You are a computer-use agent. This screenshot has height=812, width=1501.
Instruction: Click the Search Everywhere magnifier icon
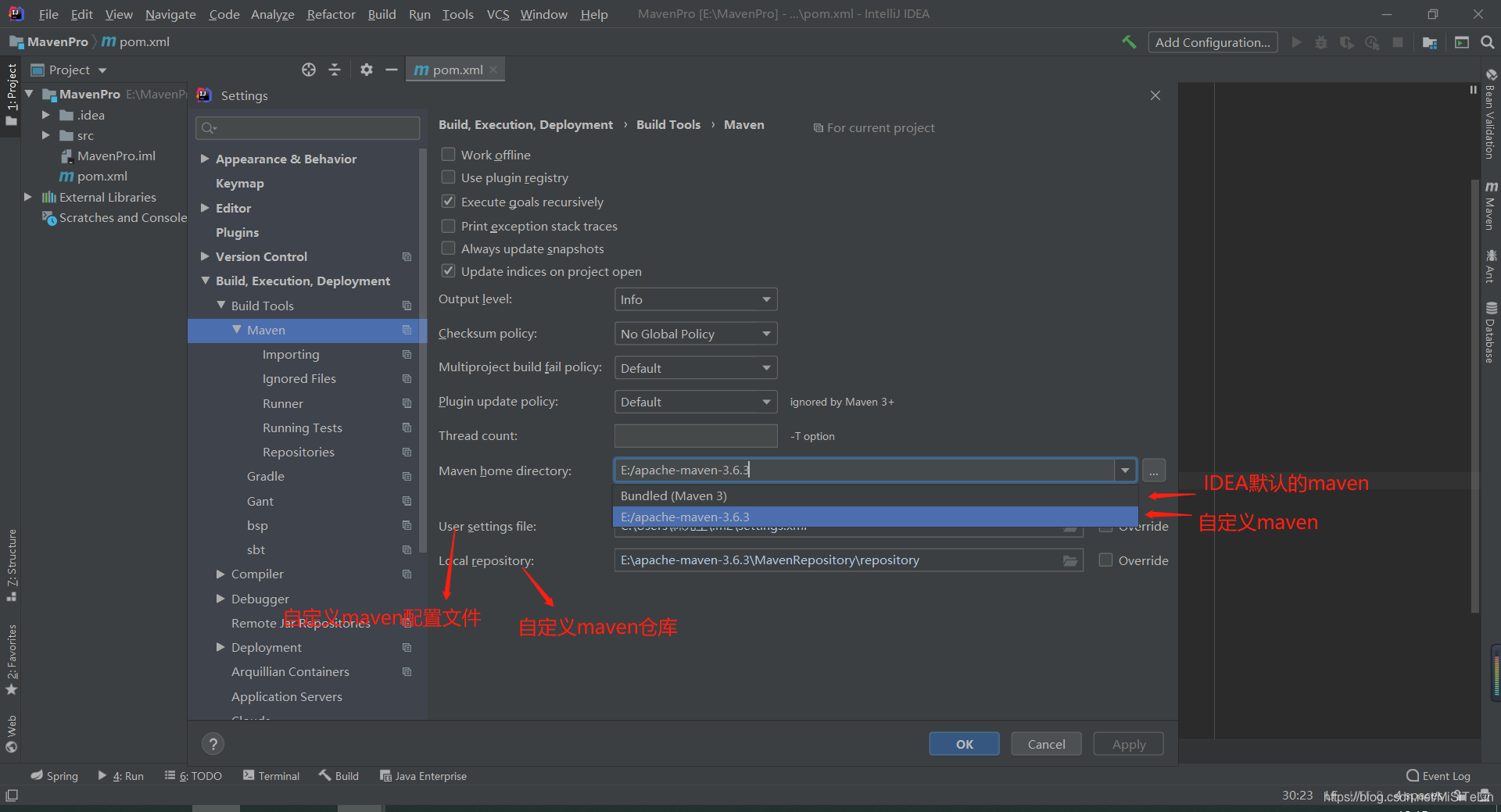pos(1488,42)
